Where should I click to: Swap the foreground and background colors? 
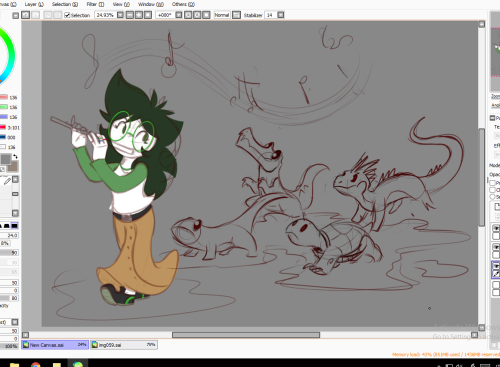click(x=15, y=156)
